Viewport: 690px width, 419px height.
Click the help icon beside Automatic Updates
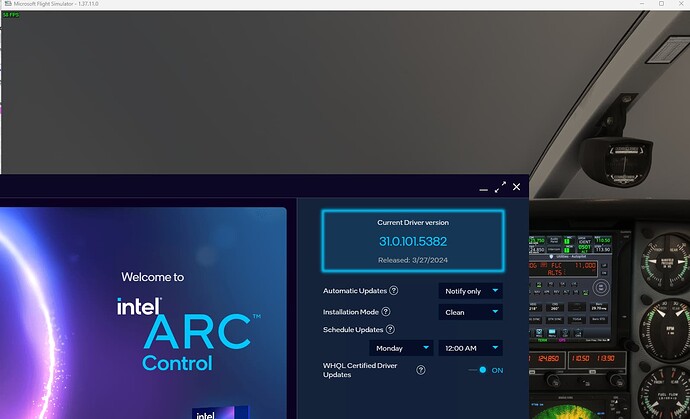point(394,290)
